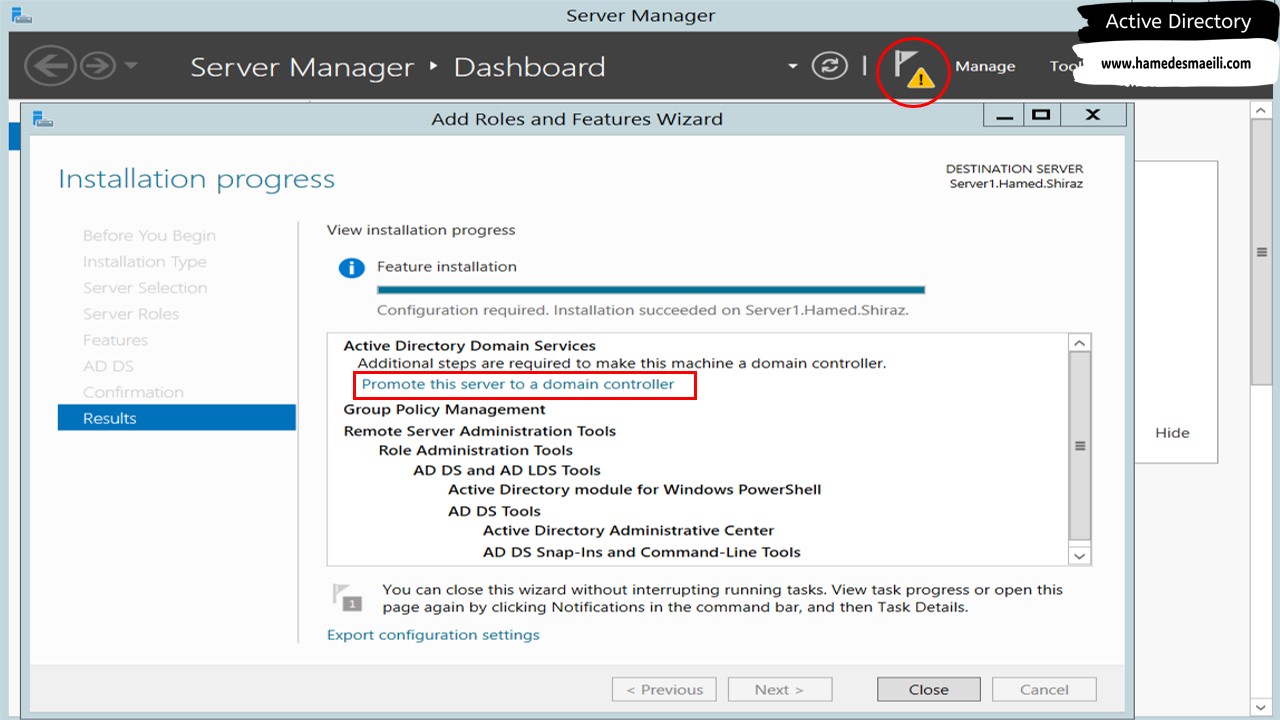Click the wizard title bar icon
The height and width of the screenshot is (720, 1280).
pos(41,119)
